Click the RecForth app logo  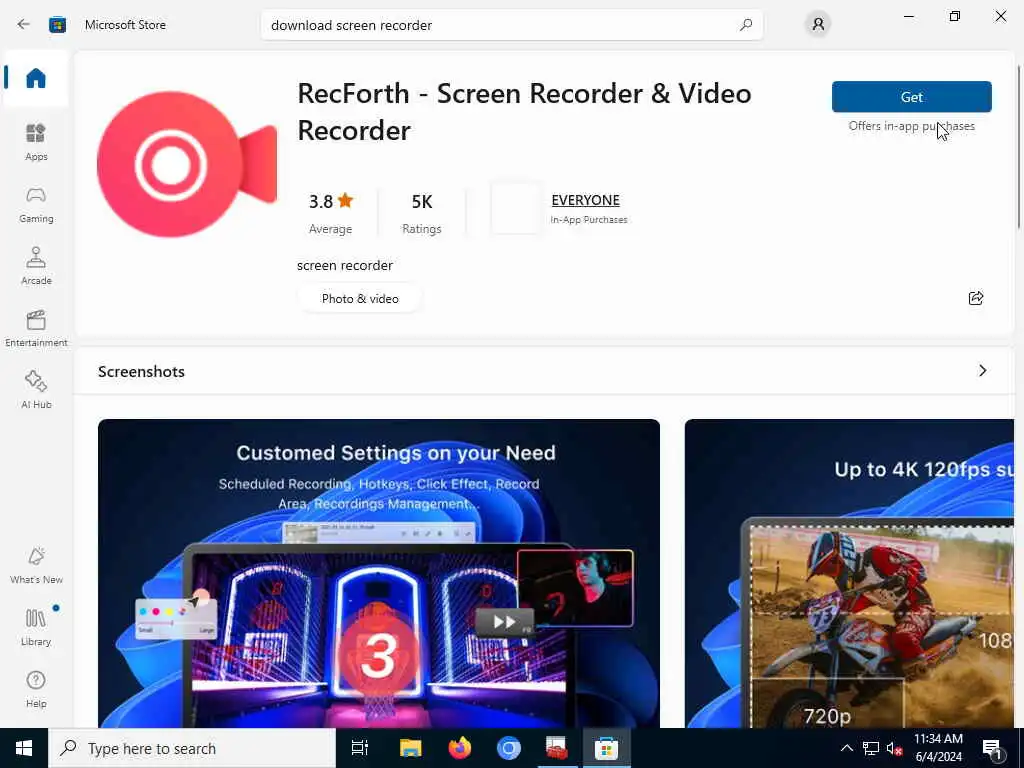(187, 165)
